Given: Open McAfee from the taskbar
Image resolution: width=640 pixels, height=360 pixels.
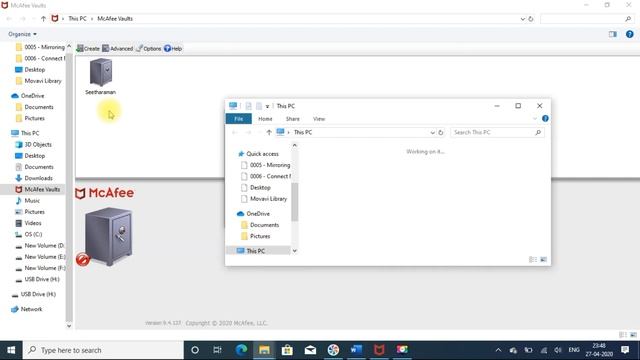Looking at the screenshot, I should coord(379,350).
